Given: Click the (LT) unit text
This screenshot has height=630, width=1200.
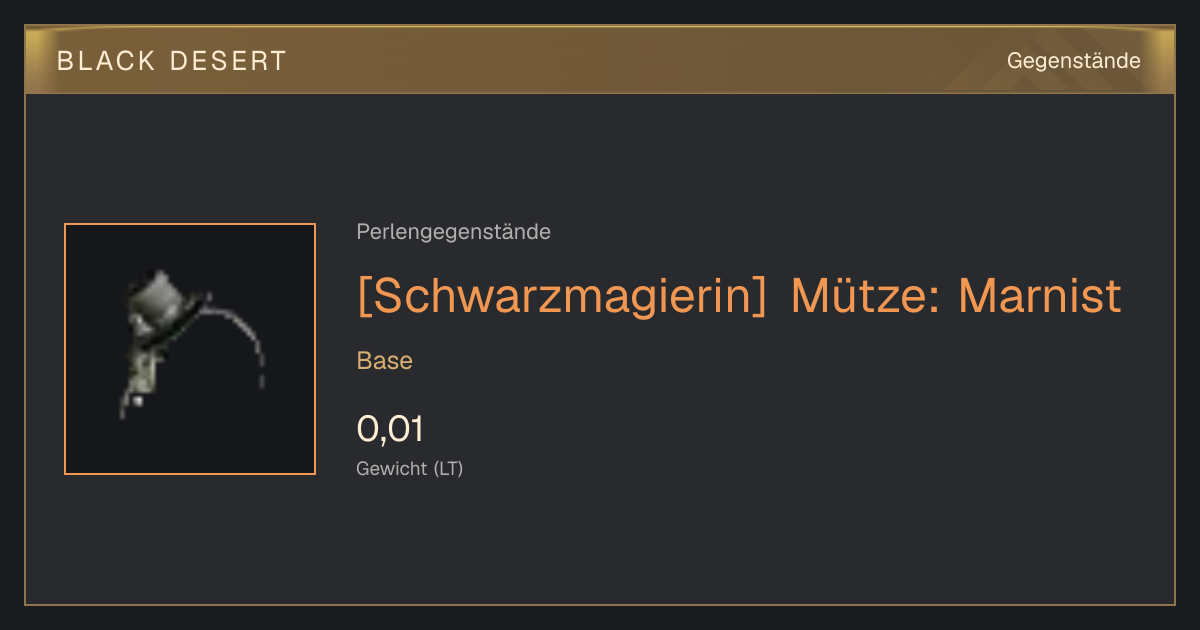Looking at the screenshot, I should [449, 468].
